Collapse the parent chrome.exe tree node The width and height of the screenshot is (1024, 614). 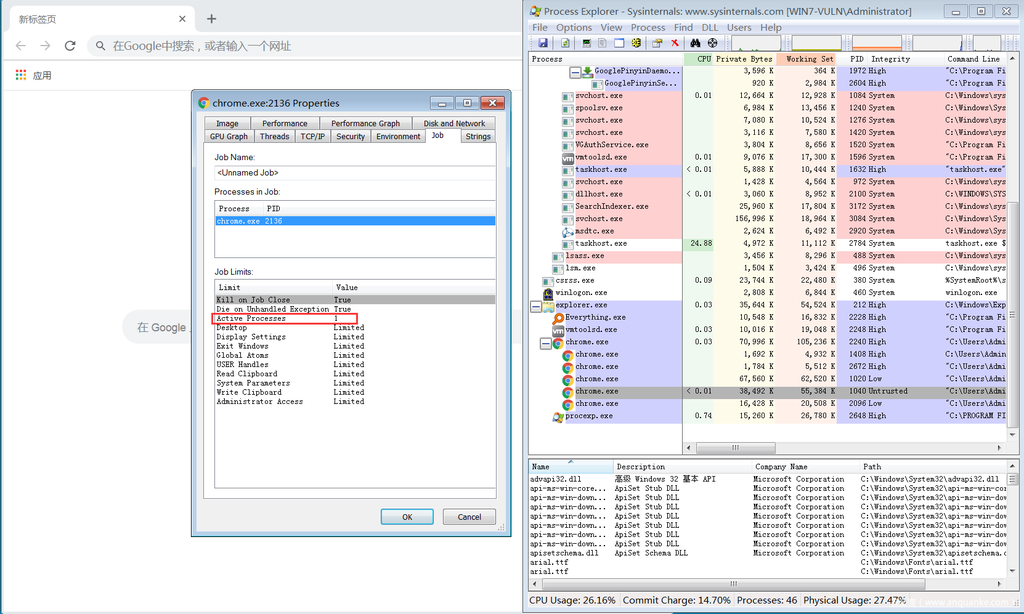click(x=546, y=342)
